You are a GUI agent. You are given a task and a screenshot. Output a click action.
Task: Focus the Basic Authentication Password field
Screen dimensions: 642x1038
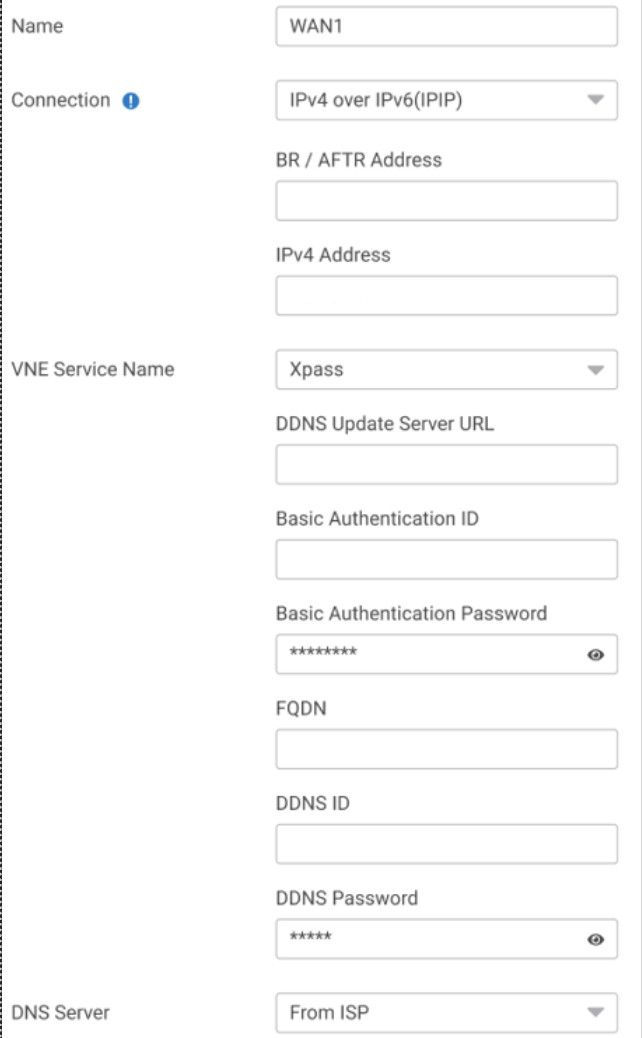coord(430,654)
